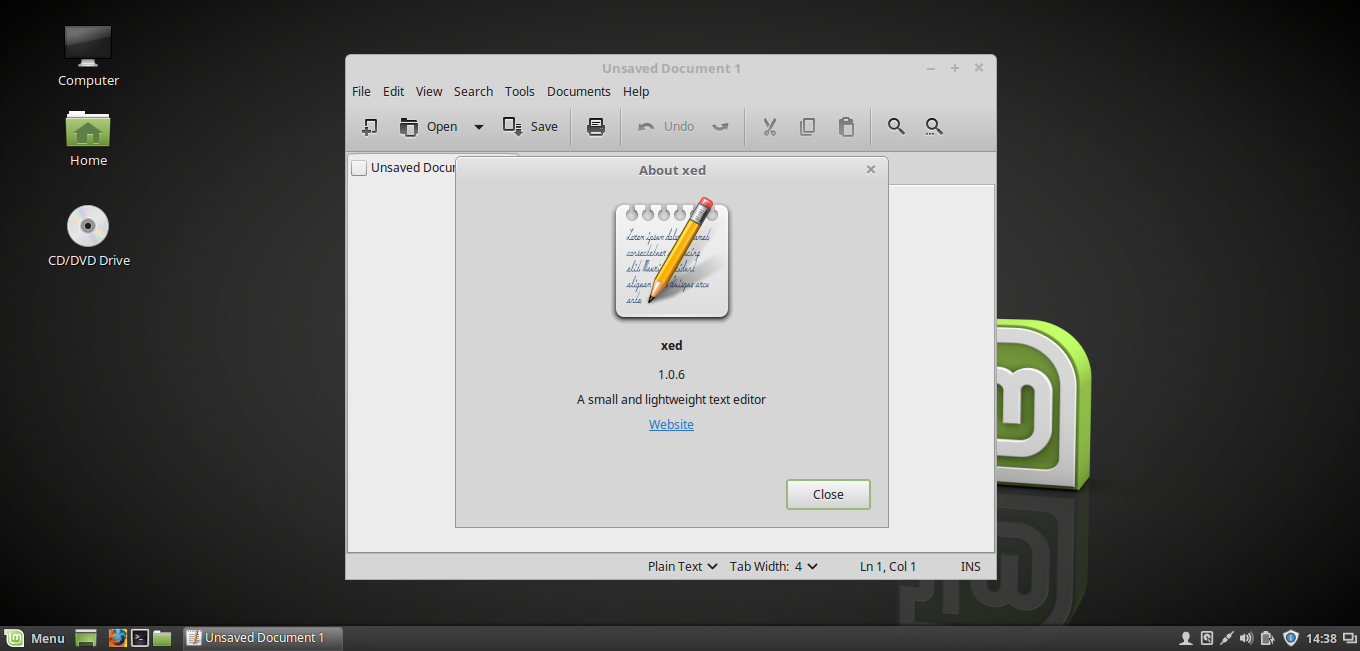1360x651 pixels.
Task: Click the window list icon beside the clock
Action: [x=1349, y=638]
